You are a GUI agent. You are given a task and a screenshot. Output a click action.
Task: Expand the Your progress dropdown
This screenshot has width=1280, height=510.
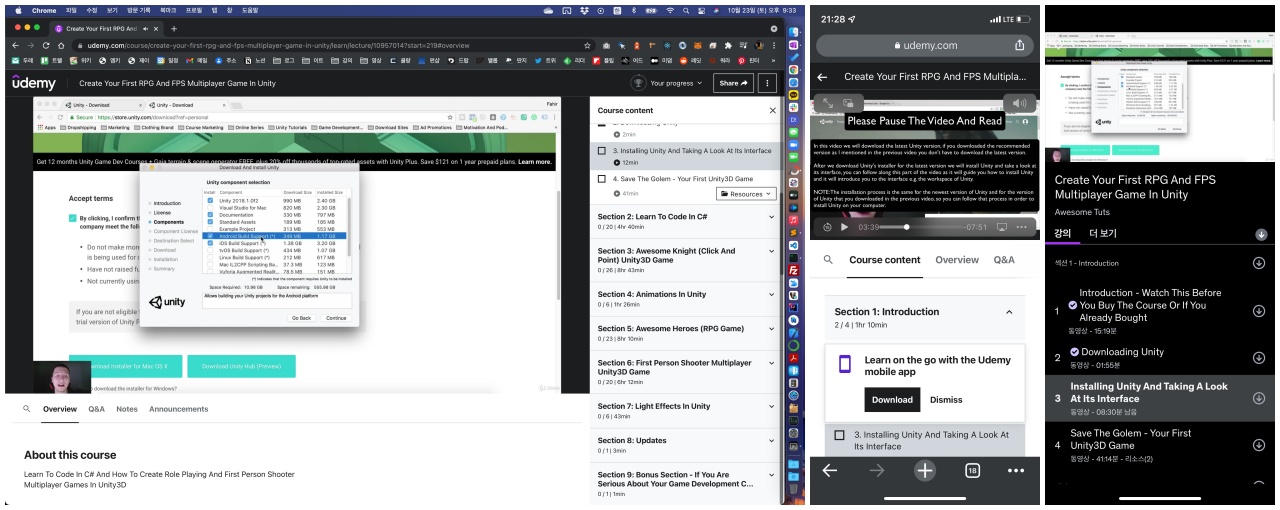(676, 83)
